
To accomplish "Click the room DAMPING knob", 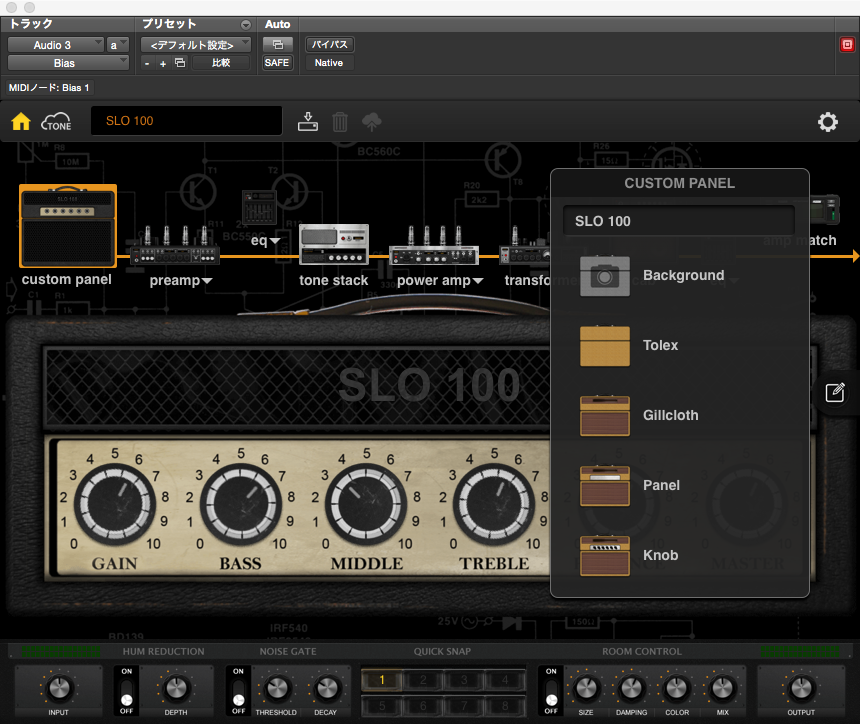I will (x=631, y=688).
